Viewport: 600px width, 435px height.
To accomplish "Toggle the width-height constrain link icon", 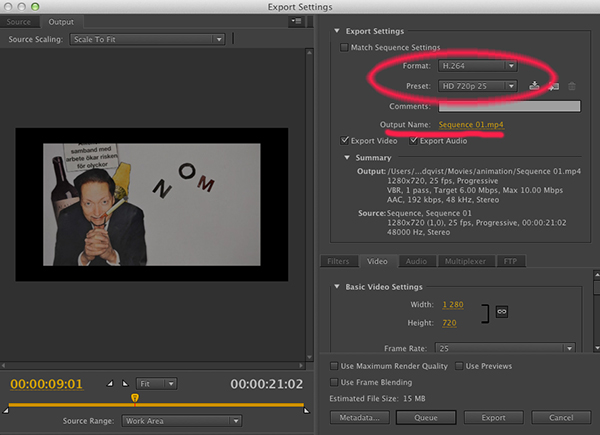I will coord(502,311).
